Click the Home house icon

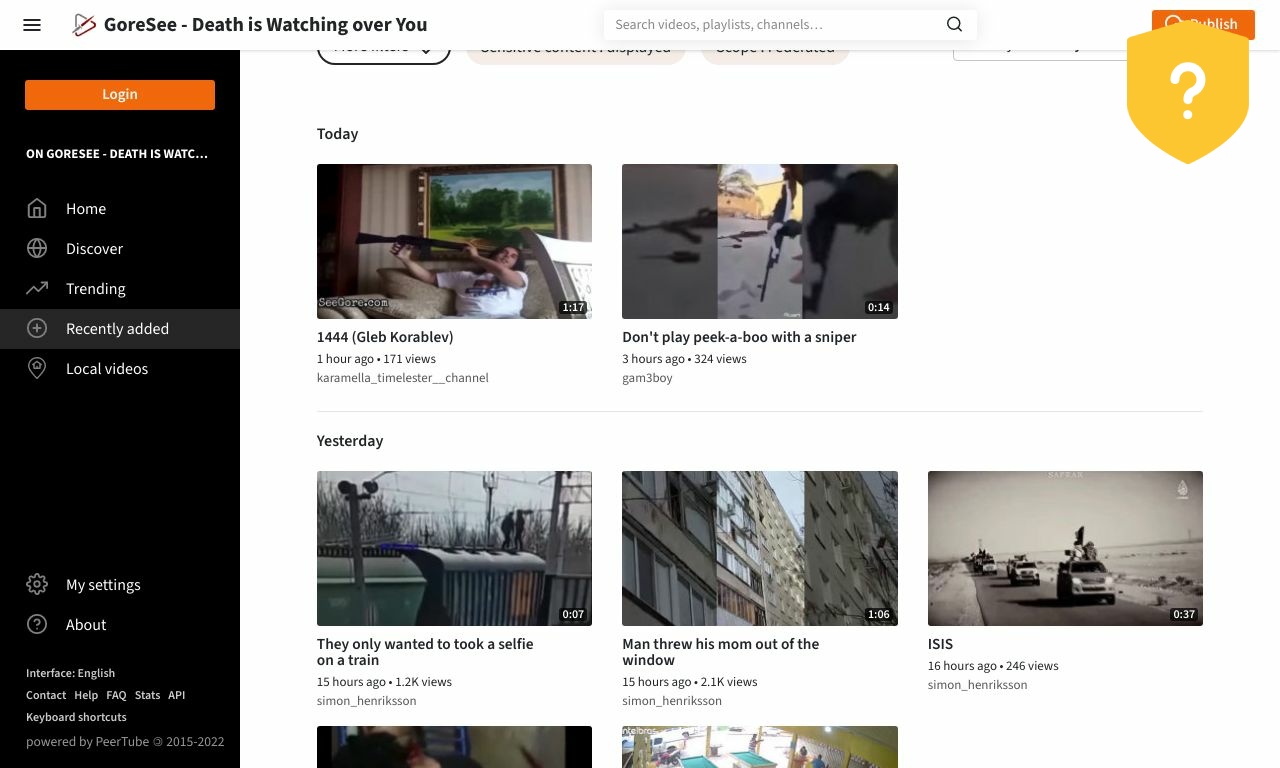[37, 209]
